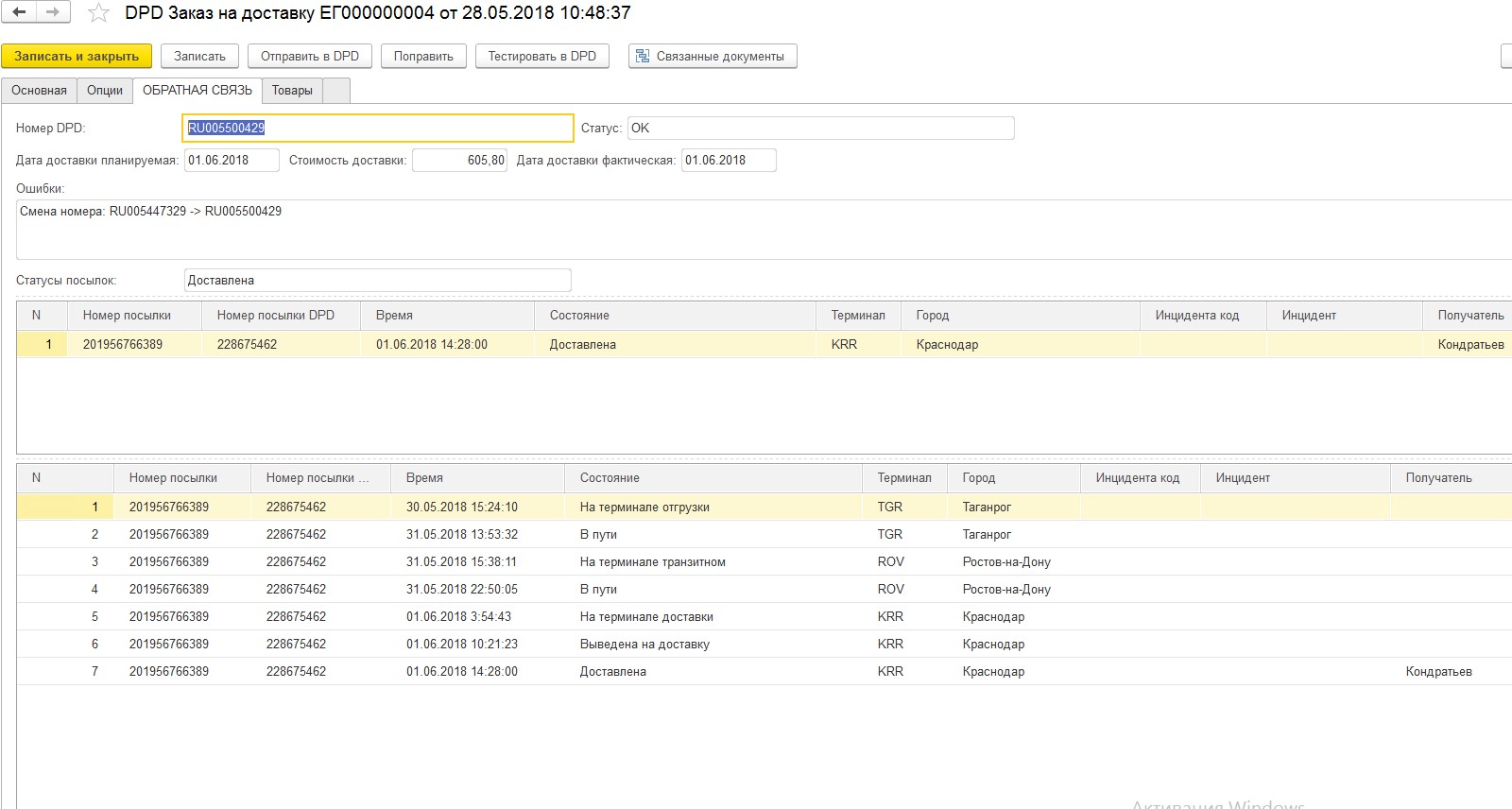1512x809 pixels.
Task: Click the 'Записать и закрыть' button
Action: point(77,57)
